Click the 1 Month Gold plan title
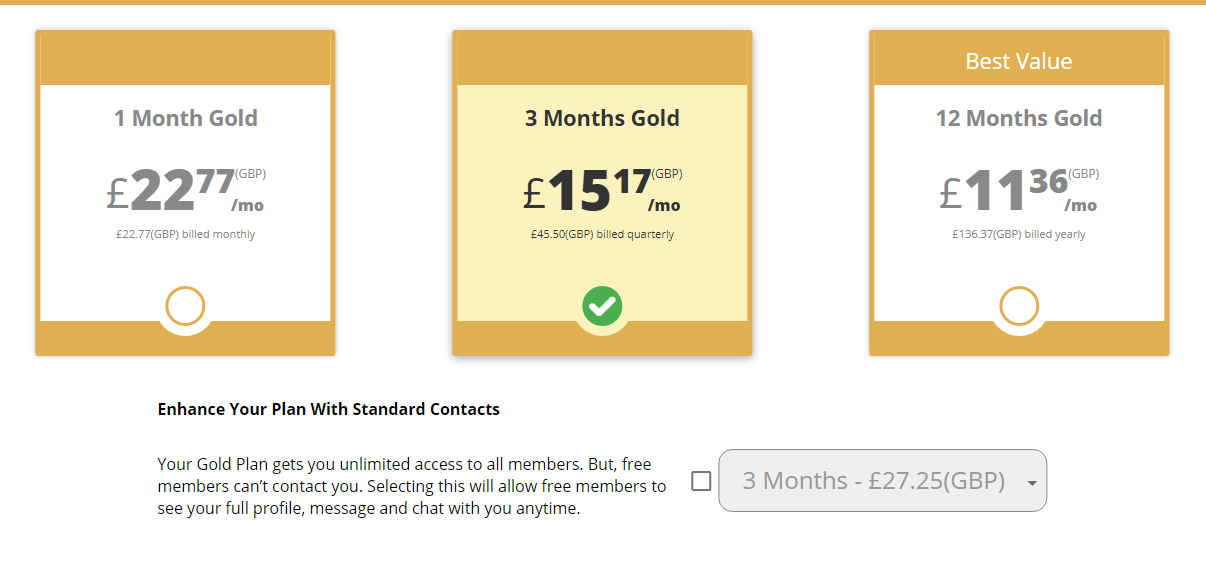The image size is (1206, 572). tap(185, 118)
